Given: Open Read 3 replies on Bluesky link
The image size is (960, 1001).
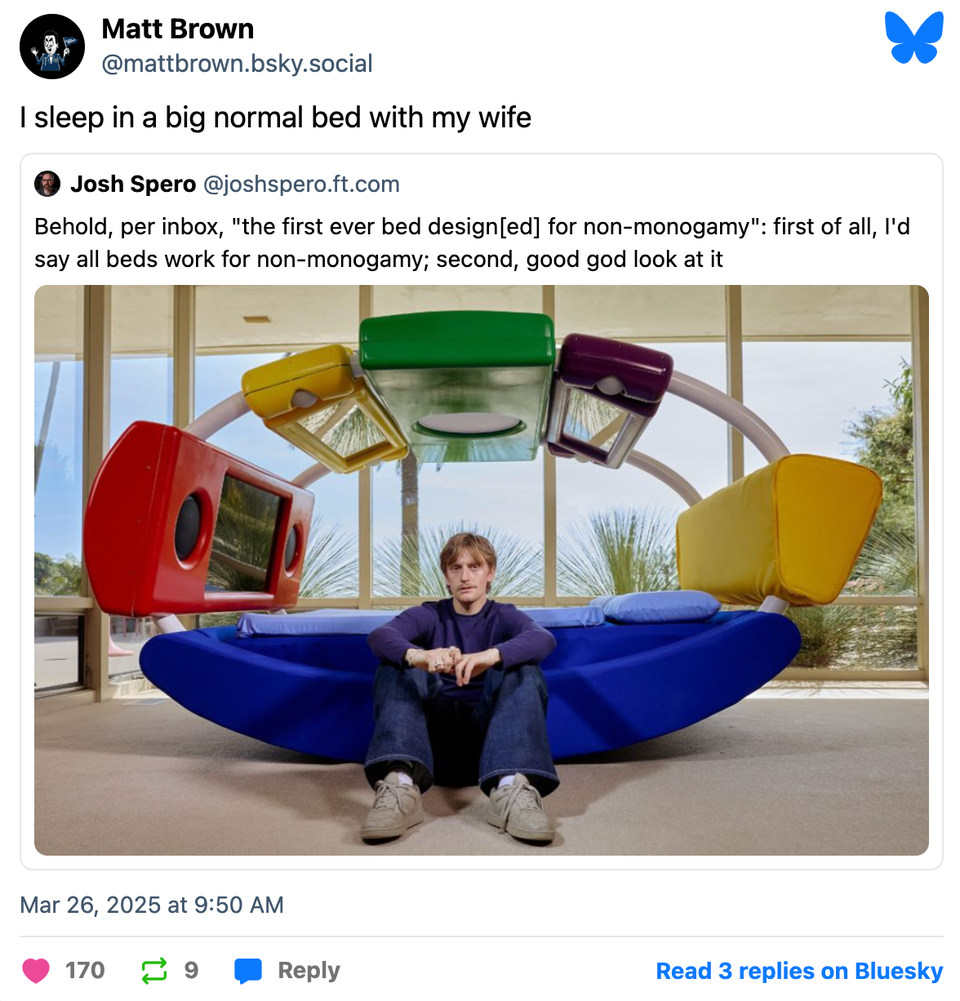Looking at the screenshot, I should (x=799, y=971).
